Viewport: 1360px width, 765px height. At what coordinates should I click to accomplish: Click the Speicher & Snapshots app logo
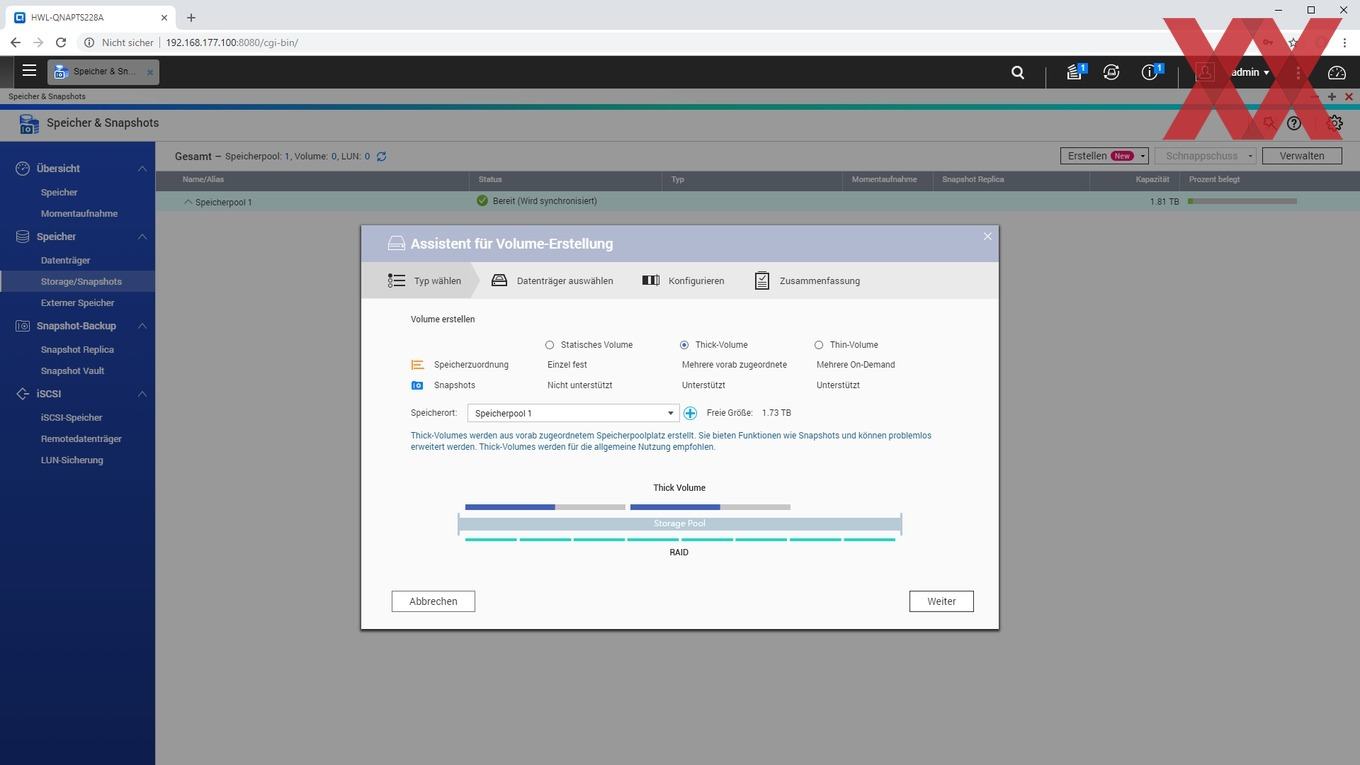(x=29, y=123)
